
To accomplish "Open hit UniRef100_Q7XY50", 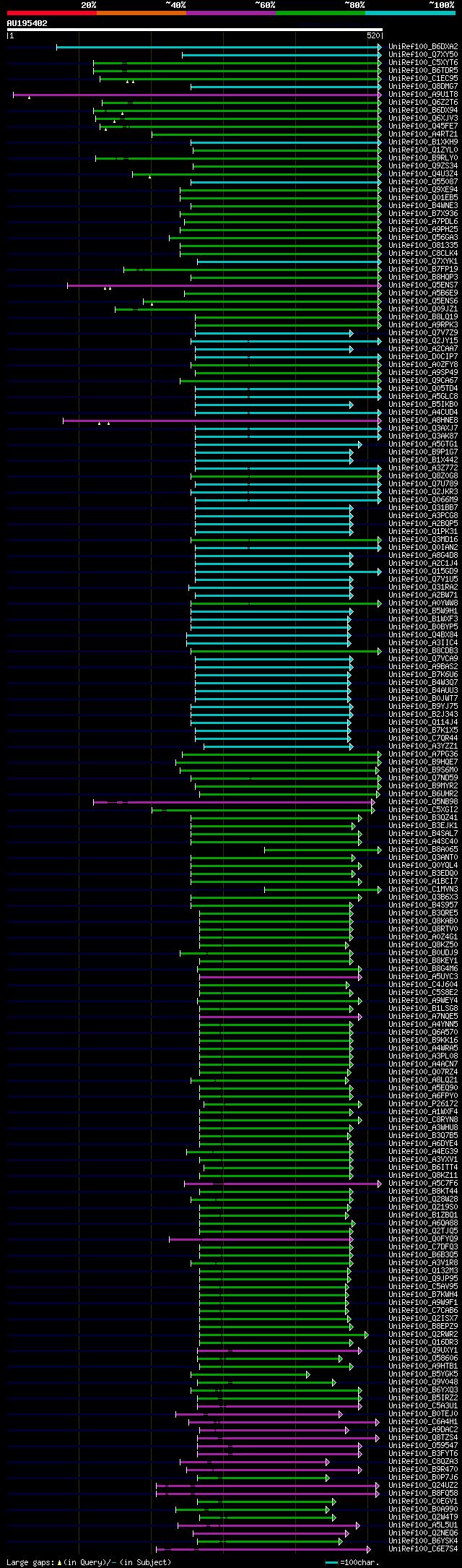I will pyautogui.click(x=423, y=55).
